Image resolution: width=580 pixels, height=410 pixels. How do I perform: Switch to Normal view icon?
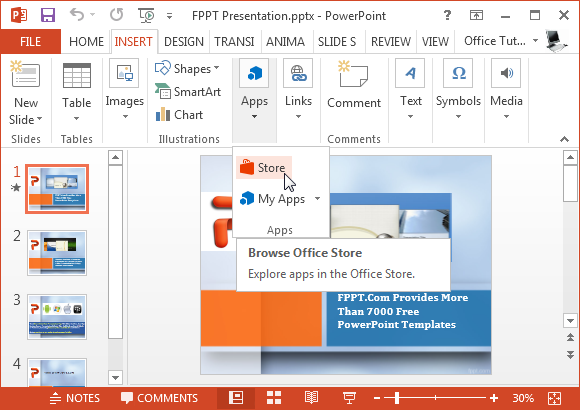236,398
